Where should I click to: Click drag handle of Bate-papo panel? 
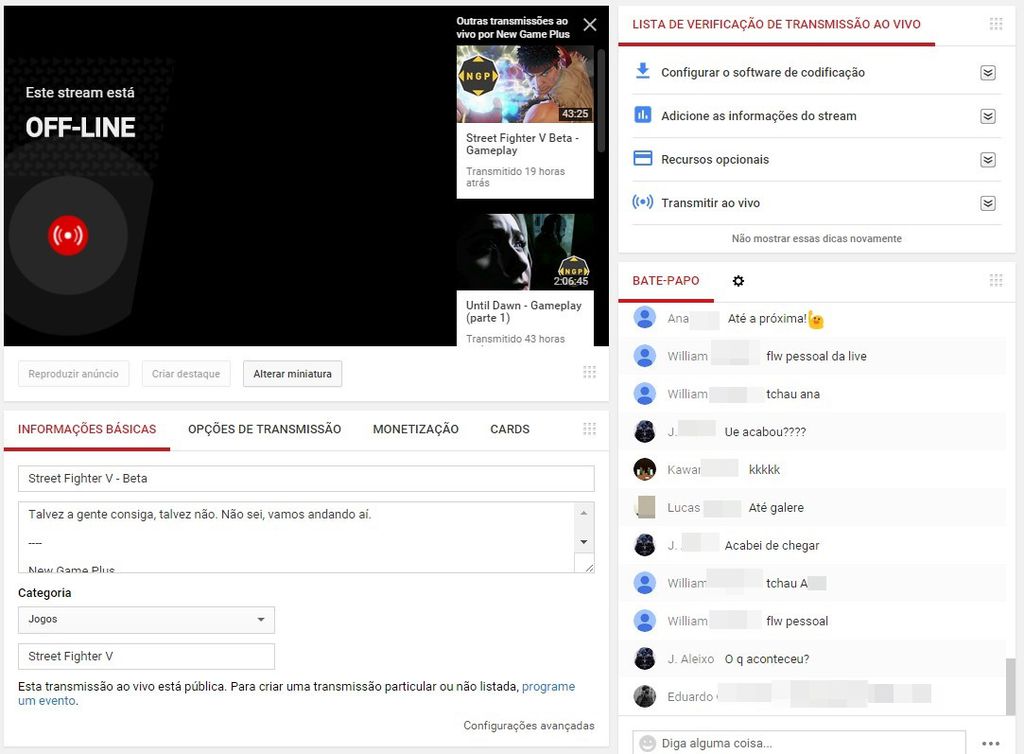(x=996, y=281)
